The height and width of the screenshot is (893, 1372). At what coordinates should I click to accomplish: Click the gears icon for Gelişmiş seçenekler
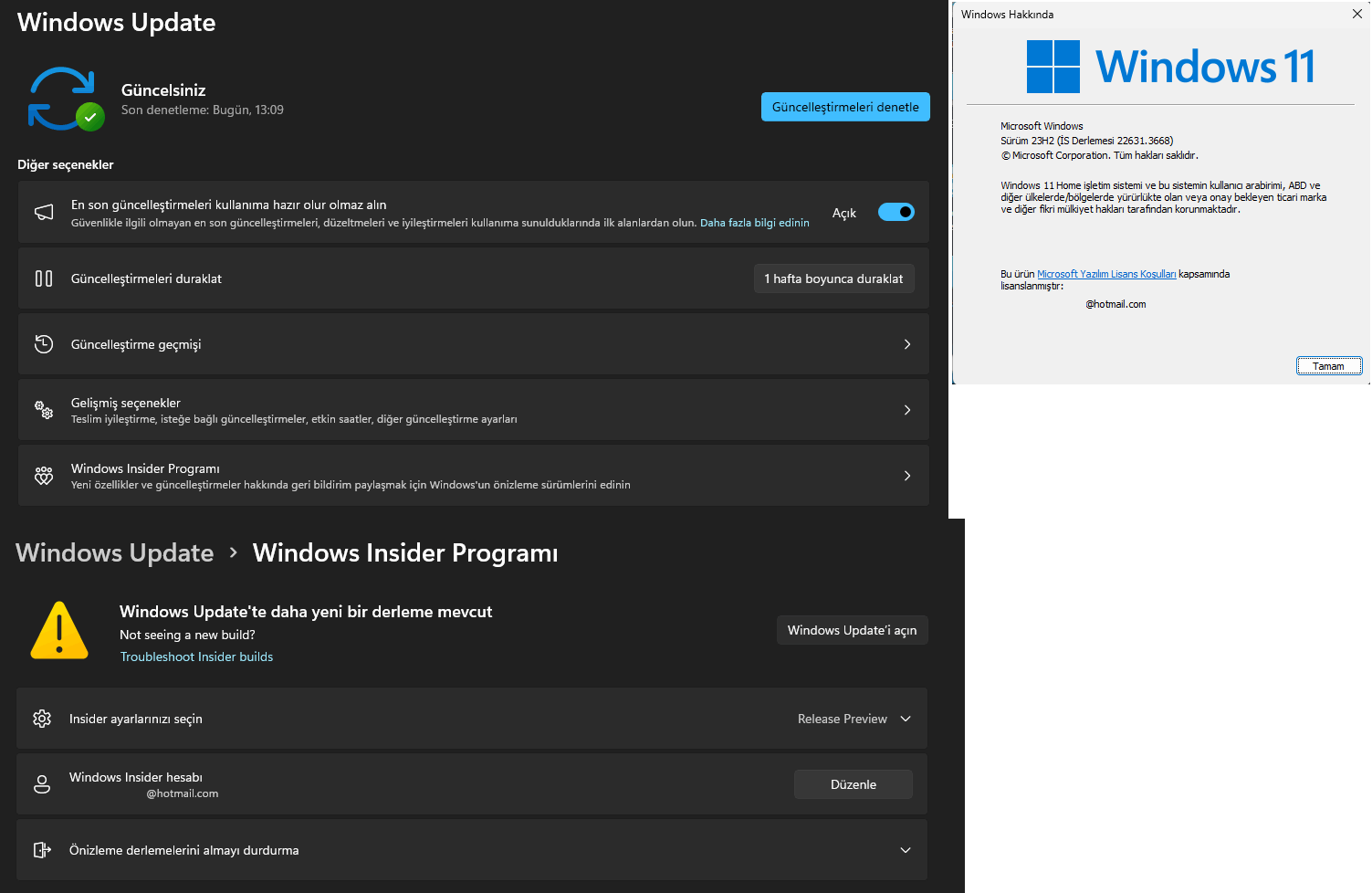(x=44, y=410)
